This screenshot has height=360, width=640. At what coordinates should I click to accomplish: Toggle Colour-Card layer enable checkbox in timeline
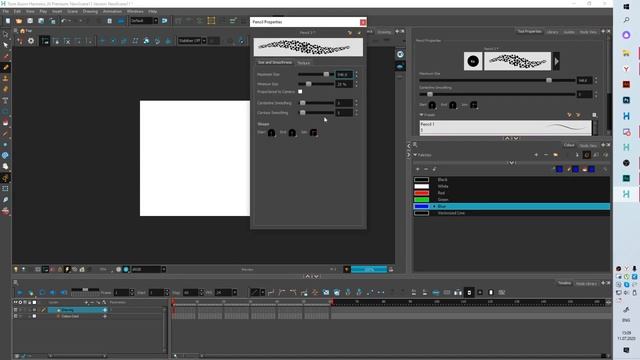pyautogui.click(x=16, y=316)
